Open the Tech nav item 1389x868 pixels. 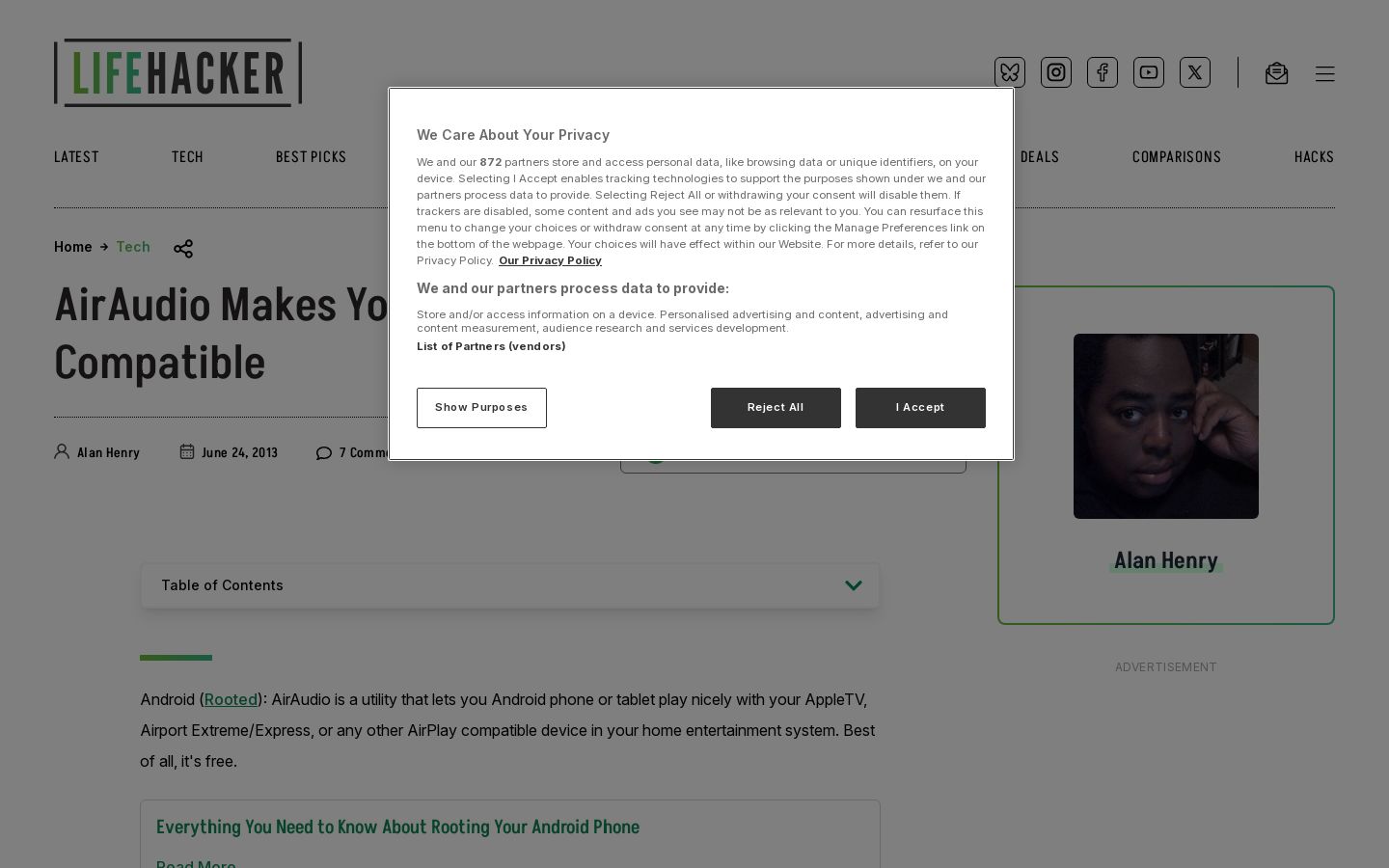pos(187,157)
